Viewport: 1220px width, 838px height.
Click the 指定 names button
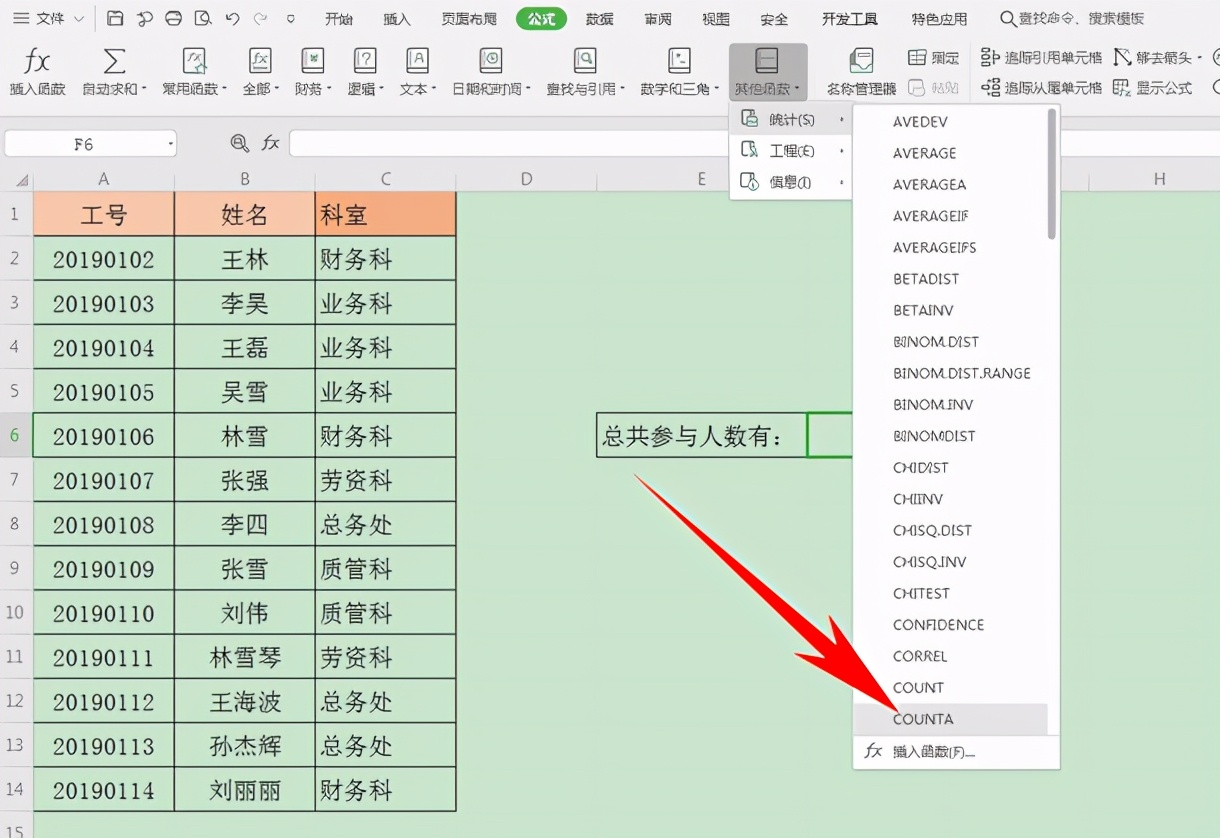933,58
